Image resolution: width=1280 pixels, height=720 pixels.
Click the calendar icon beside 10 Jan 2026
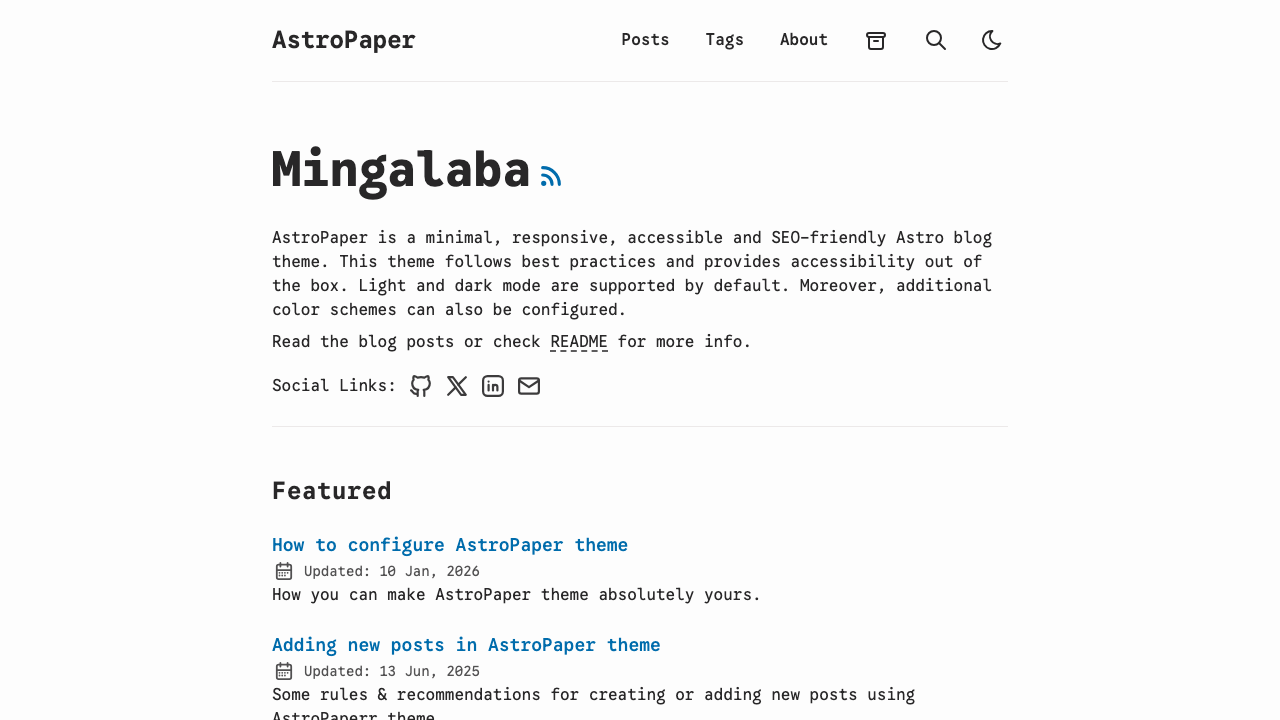284,570
